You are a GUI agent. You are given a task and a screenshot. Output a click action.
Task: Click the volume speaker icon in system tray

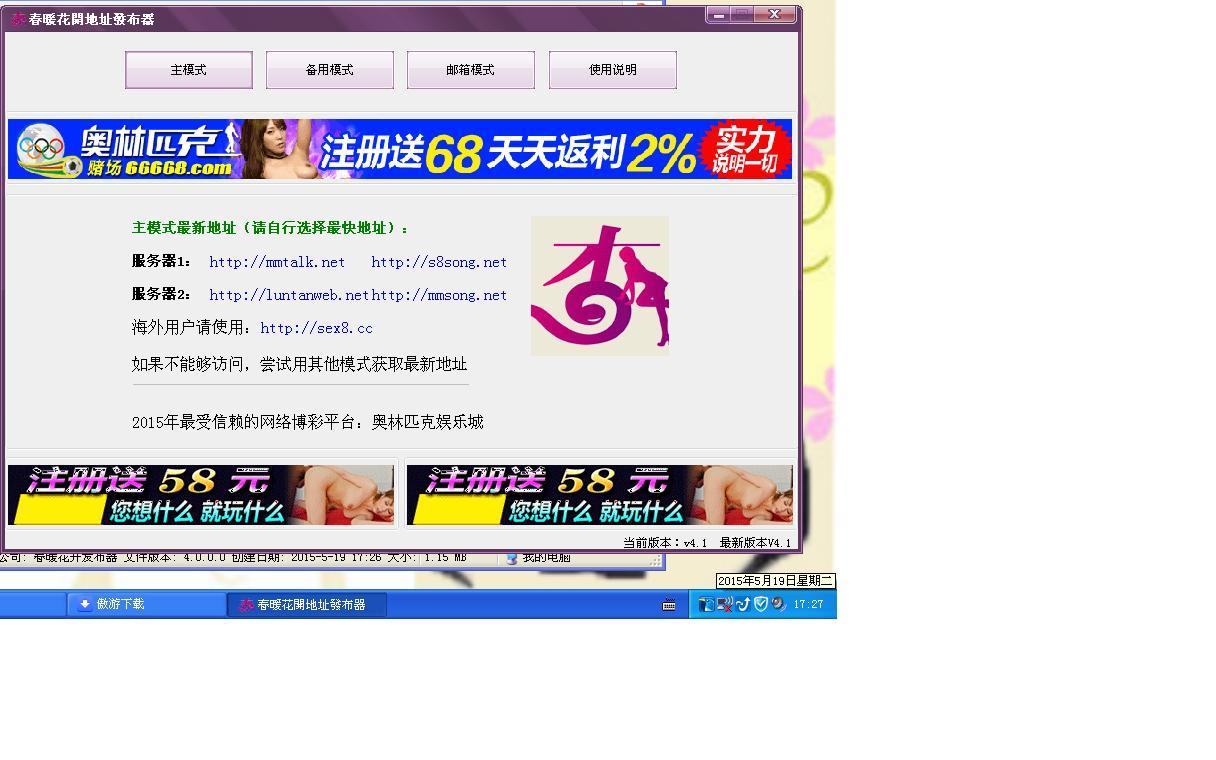(778, 604)
